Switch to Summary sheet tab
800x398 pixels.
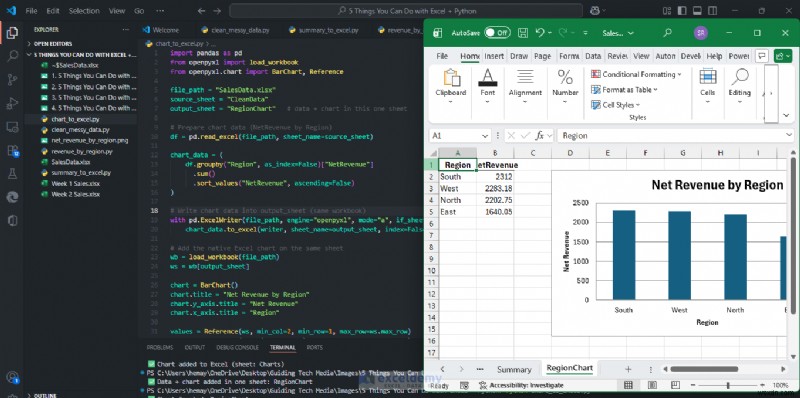[514, 369]
